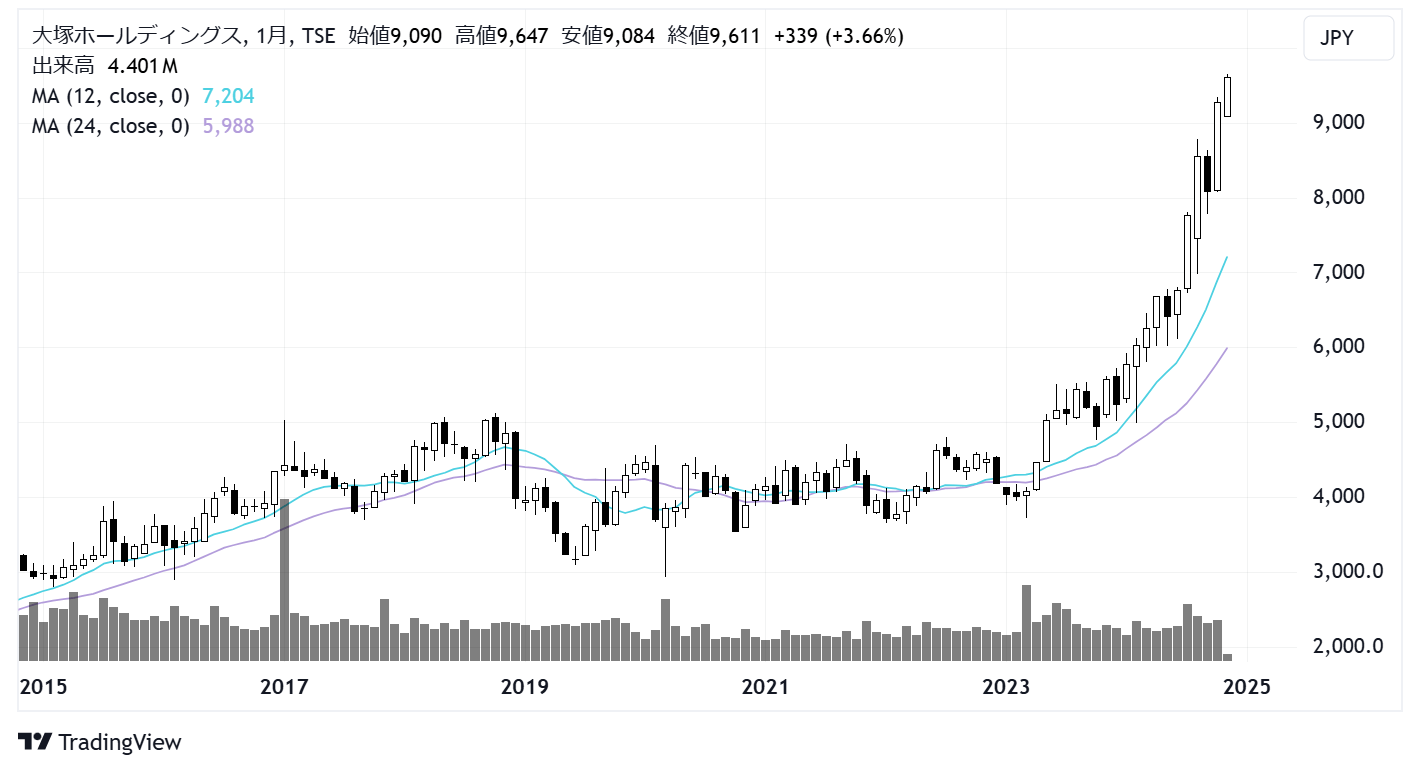Click the 2,000.0 price axis label

click(x=1349, y=647)
